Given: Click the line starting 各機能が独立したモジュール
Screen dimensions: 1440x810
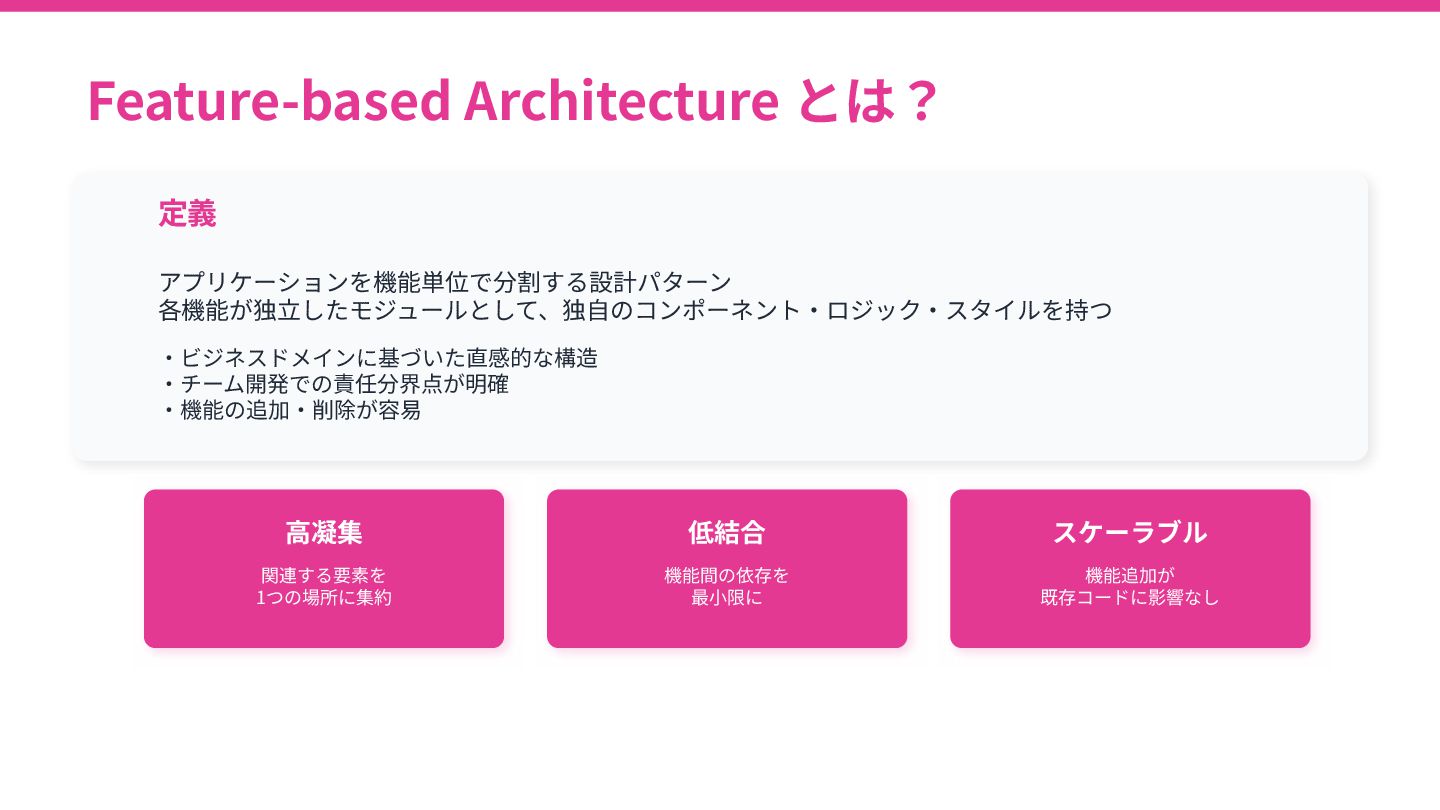Looking at the screenshot, I should pos(635,310).
